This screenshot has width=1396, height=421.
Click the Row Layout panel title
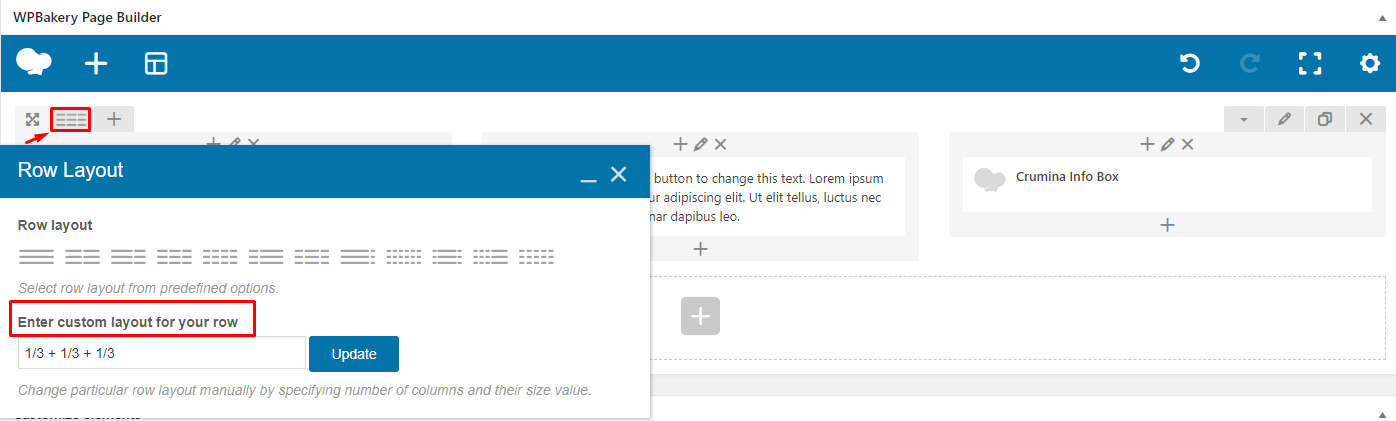coord(71,171)
